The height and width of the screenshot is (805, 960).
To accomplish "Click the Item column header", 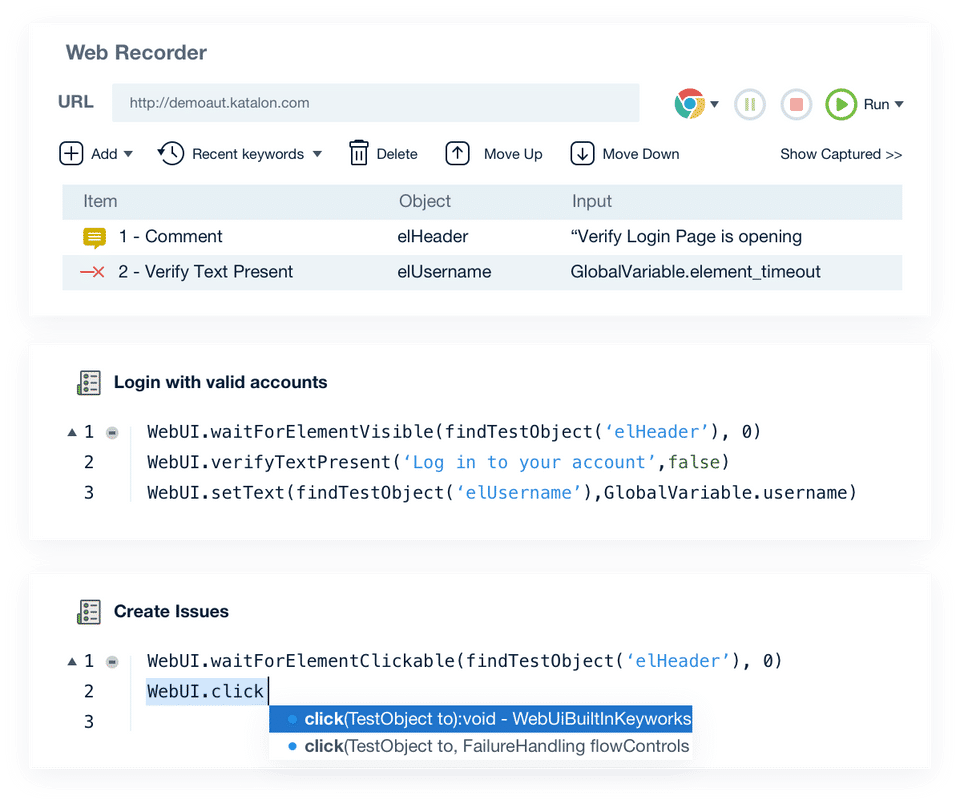I will coord(100,201).
